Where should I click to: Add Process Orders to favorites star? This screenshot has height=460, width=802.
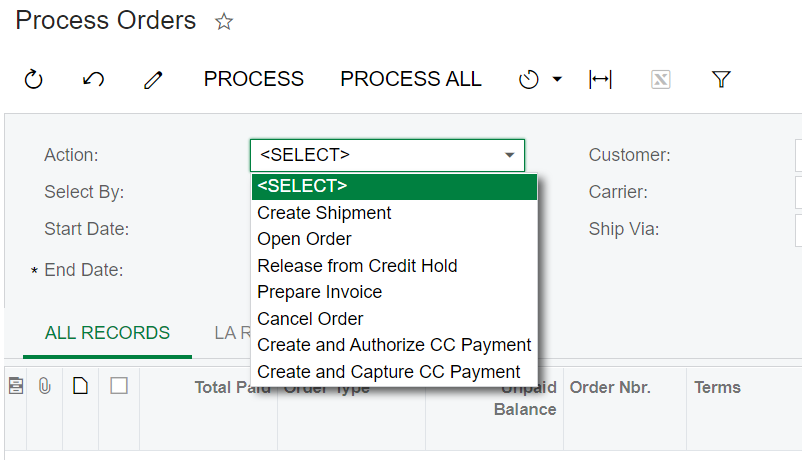(224, 21)
